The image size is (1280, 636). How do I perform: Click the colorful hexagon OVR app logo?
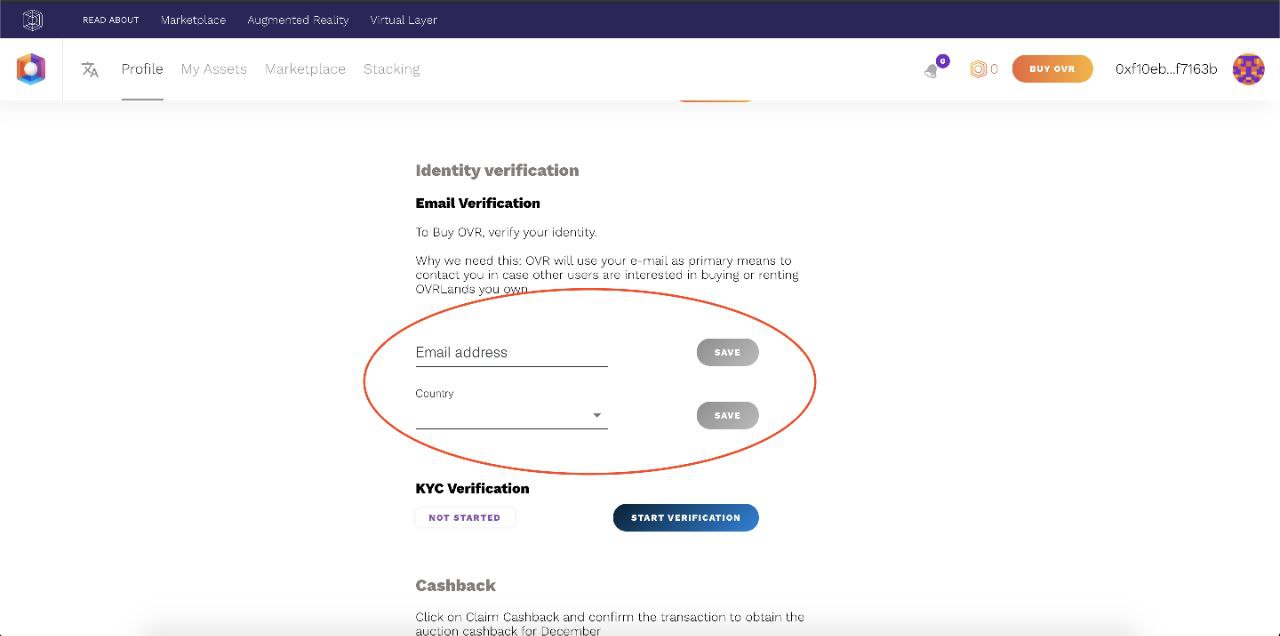pos(31,69)
